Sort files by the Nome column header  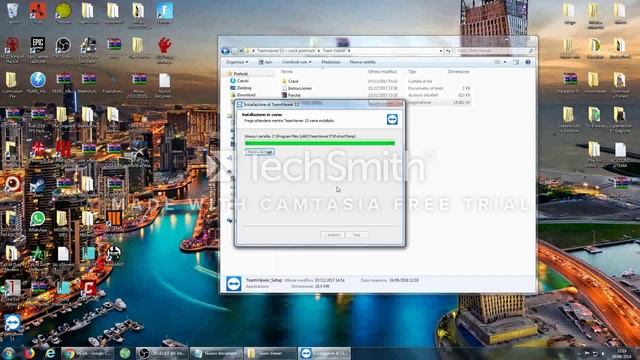point(287,71)
